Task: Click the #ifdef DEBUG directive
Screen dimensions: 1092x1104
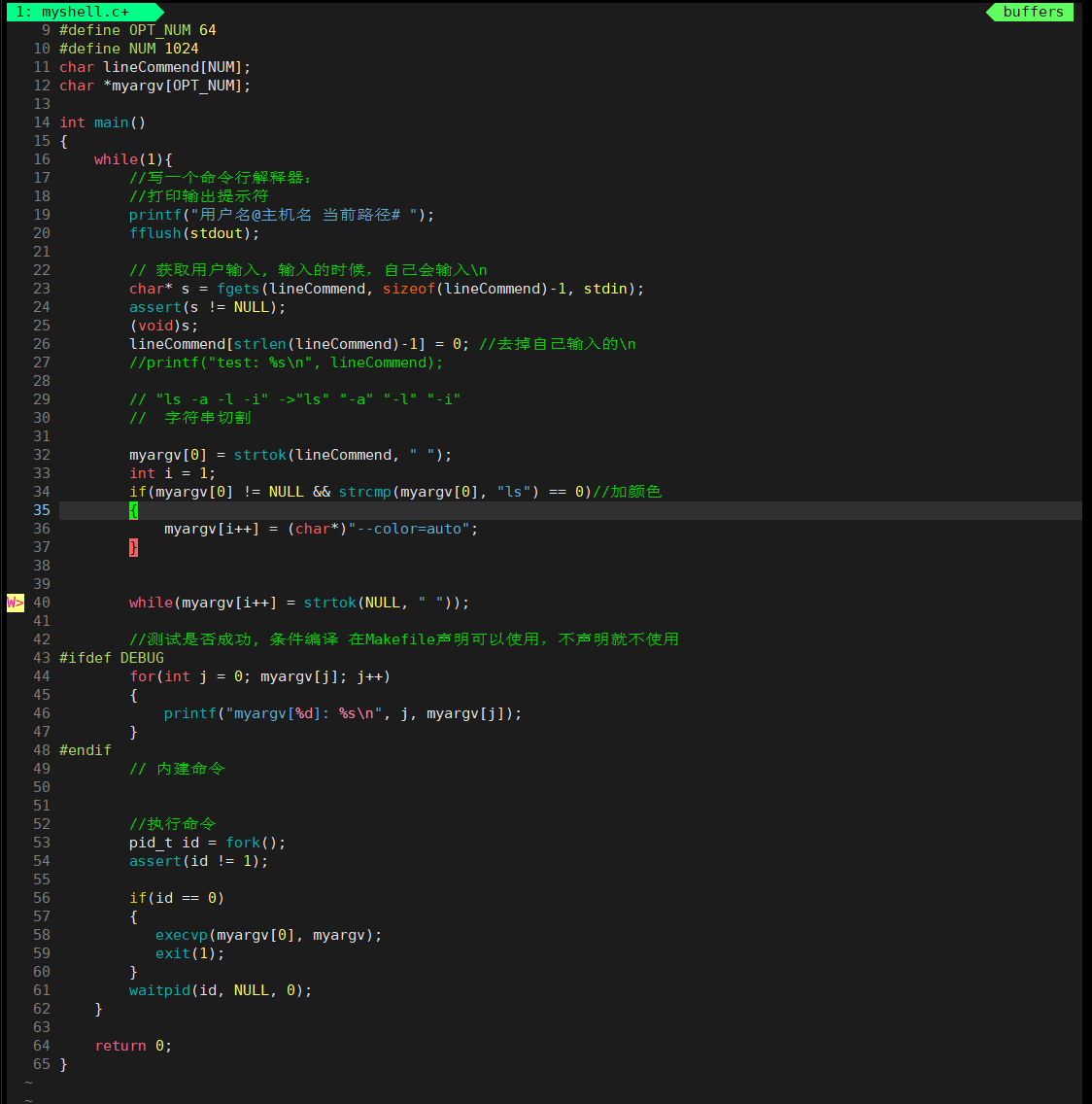Action: tap(112, 658)
